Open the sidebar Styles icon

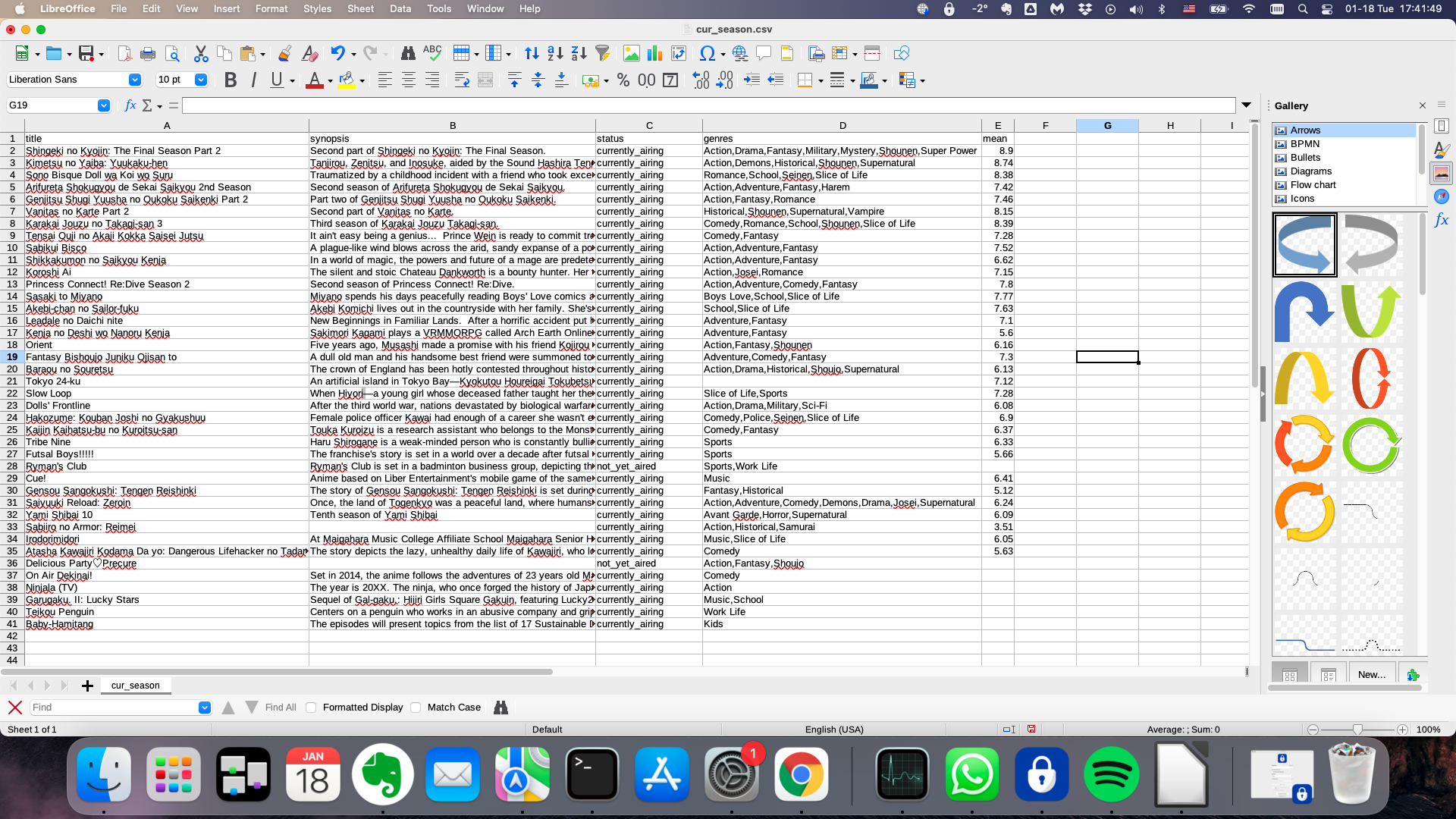coord(1442,150)
